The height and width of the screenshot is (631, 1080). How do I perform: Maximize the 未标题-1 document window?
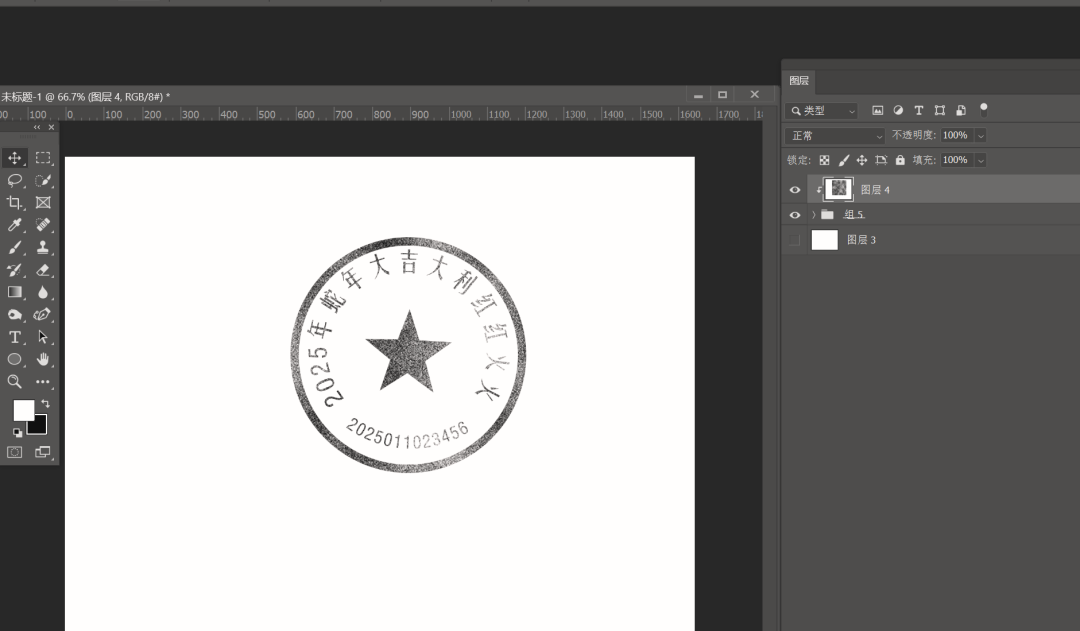click(723, 94)
